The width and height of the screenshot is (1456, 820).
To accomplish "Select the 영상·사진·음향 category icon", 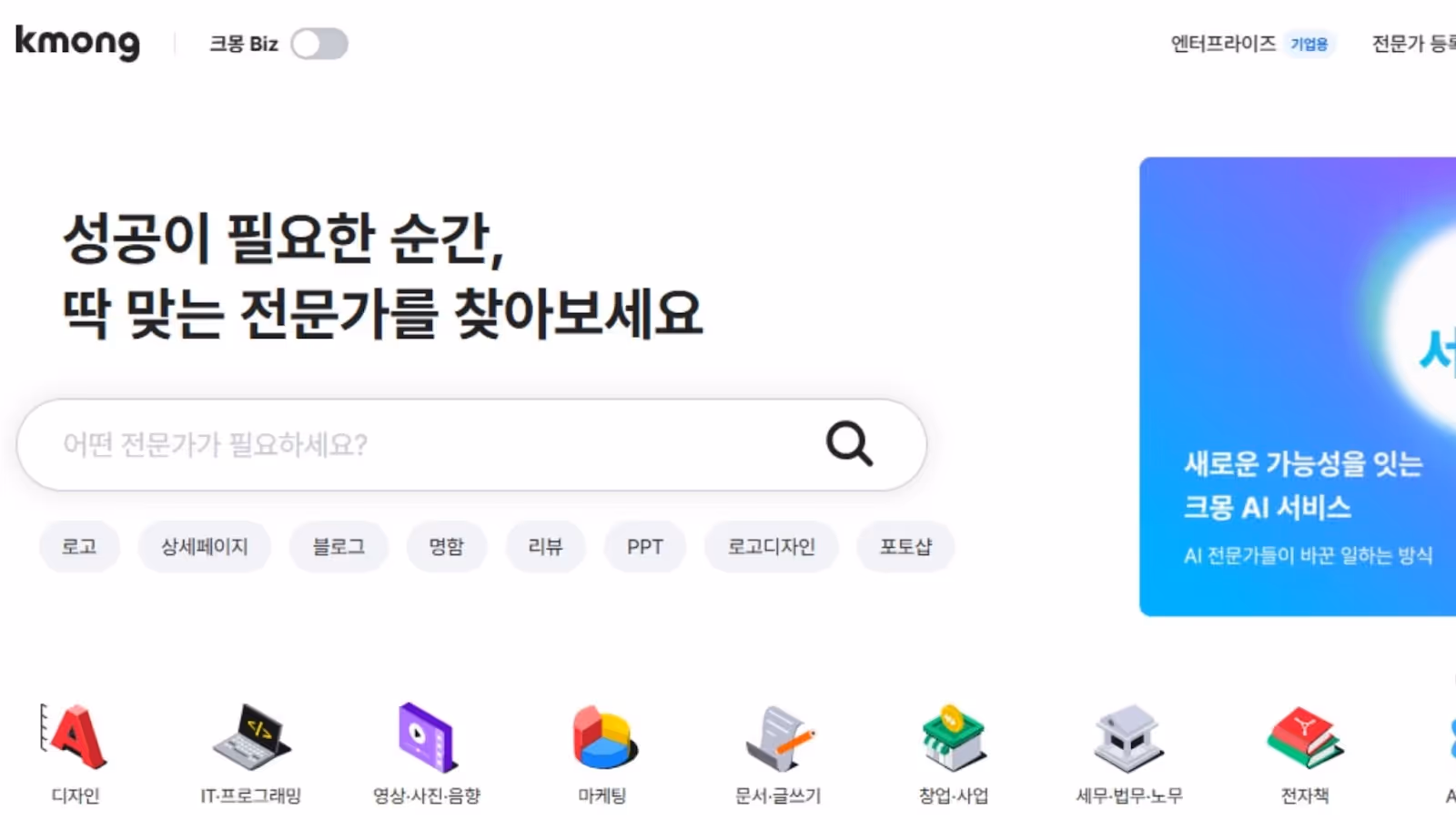I will (x=427, y=737).
